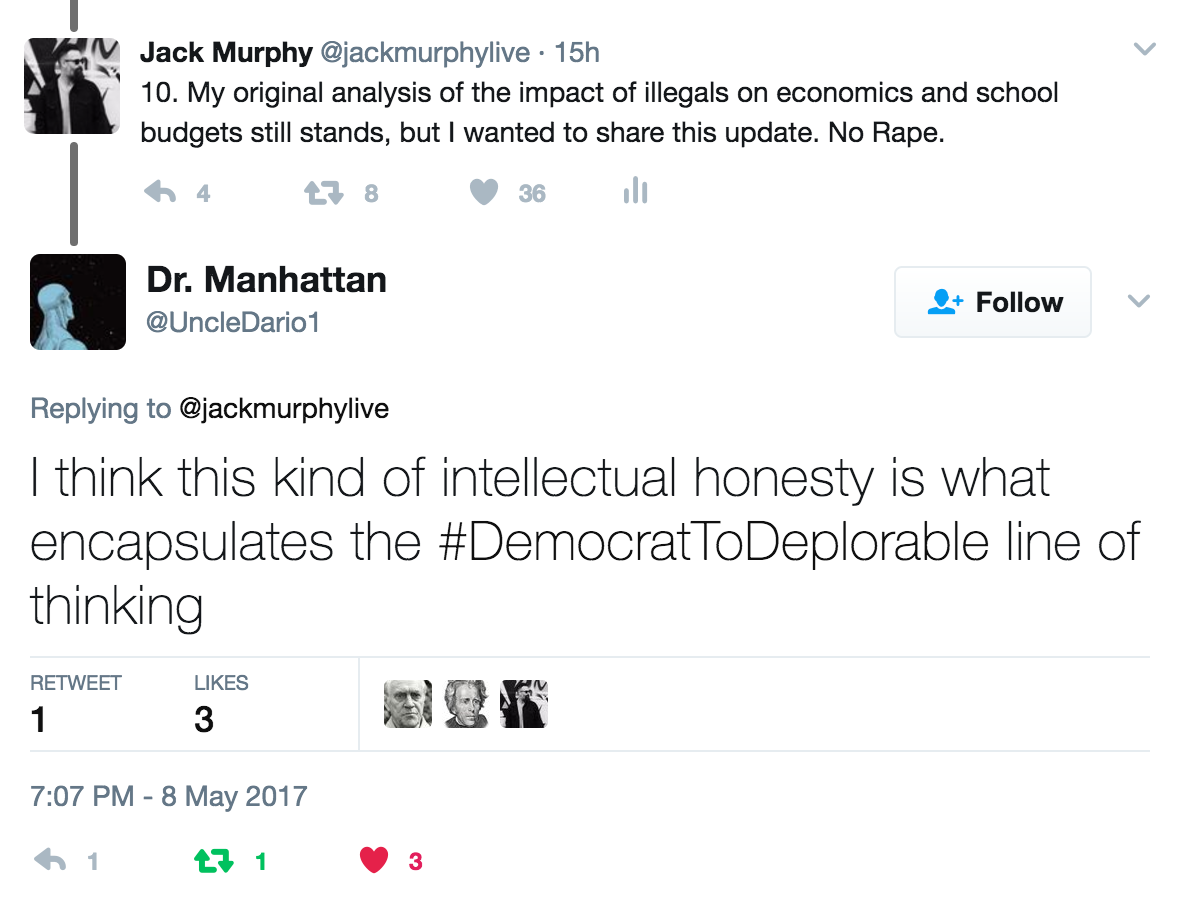Retweet Jack Murphy's tweet
The height and width of the screenshot is (924, 1178).
pyautogui.click(x=324, y=192)
